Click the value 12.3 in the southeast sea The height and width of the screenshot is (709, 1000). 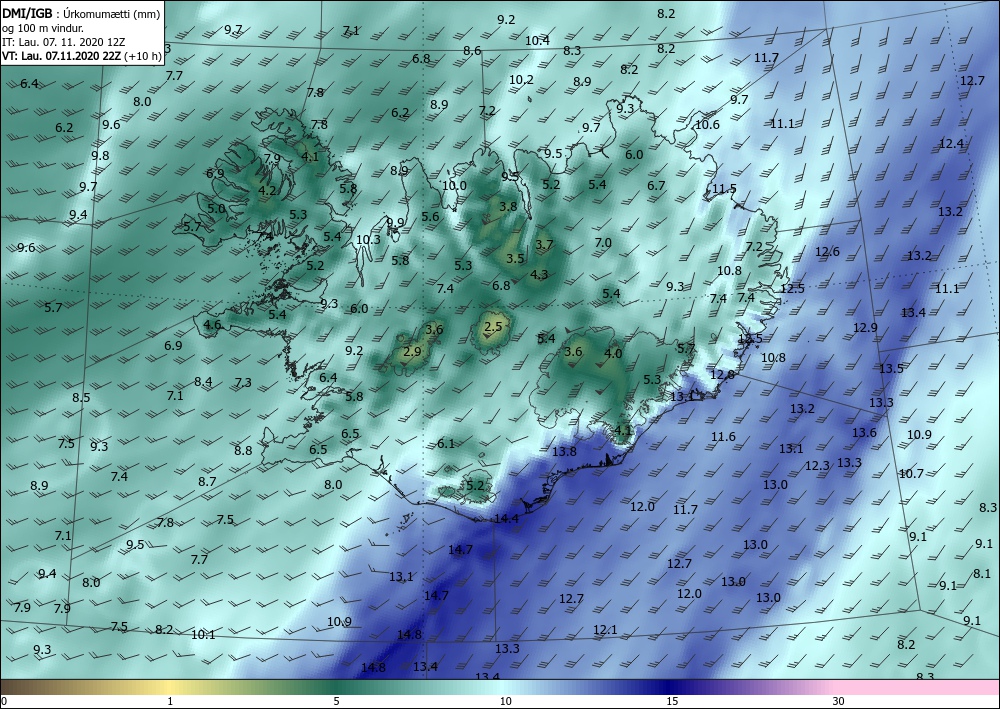pos(817,466)
